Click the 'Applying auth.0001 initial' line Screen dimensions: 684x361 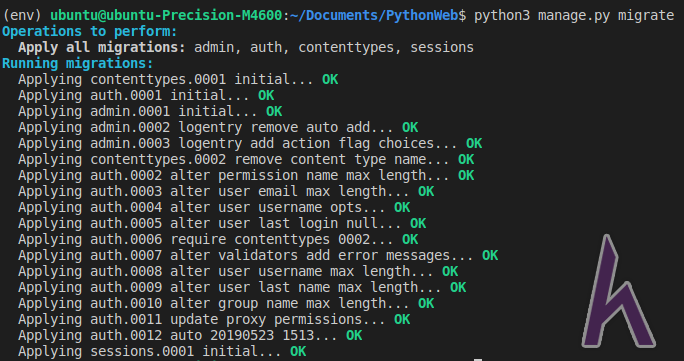pos(134,95)
